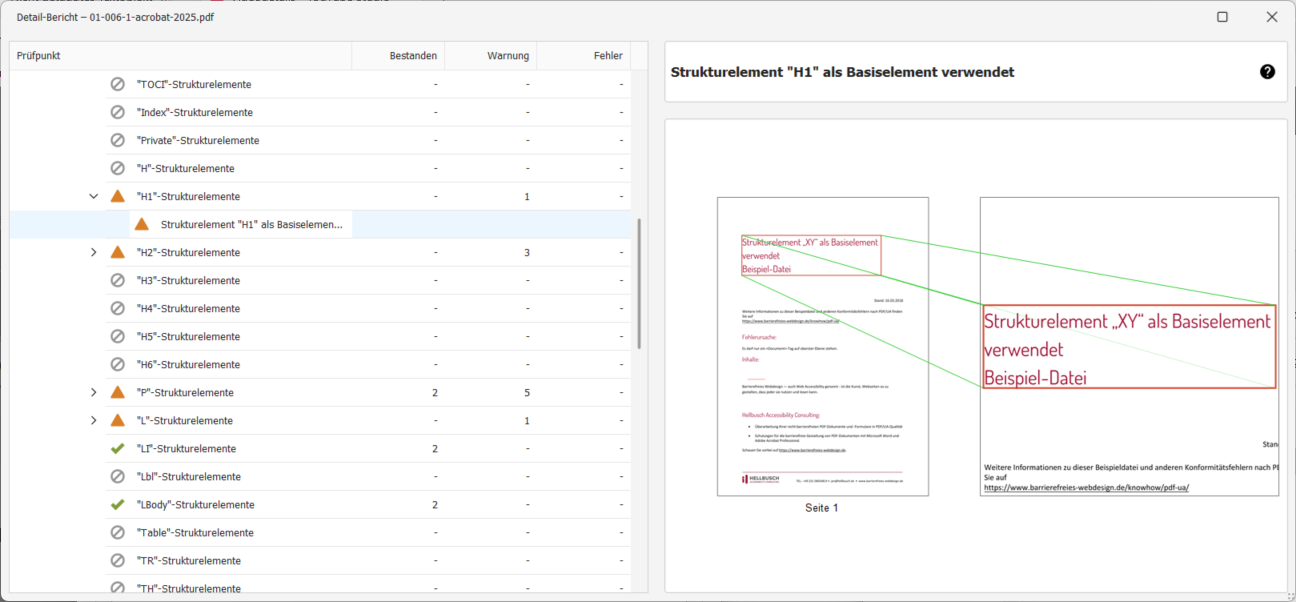Expand the "L"-Strukturelemente node
The image size is (1296, 602).
coord(93,420)
